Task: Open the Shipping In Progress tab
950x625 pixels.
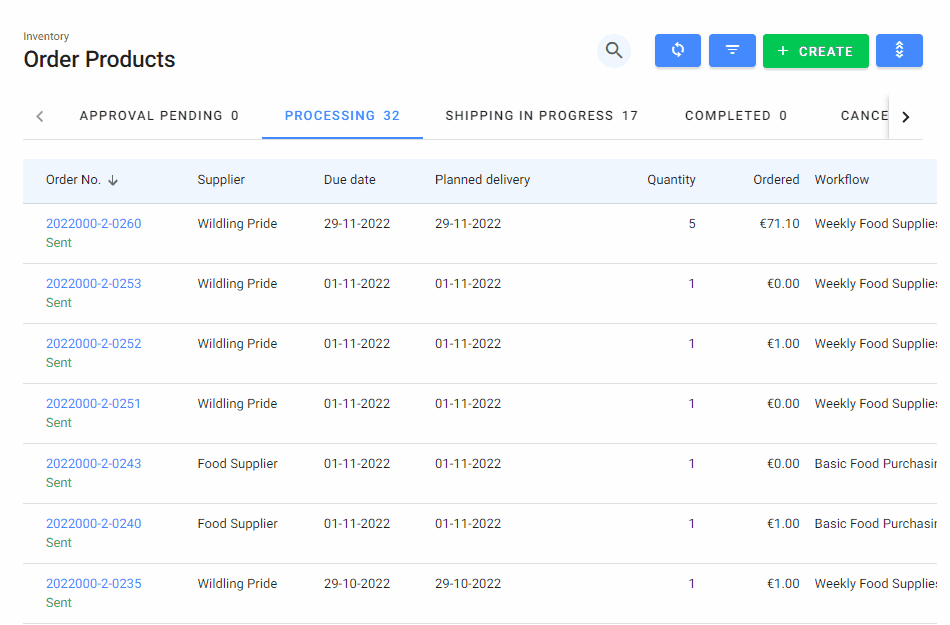Action: point(541,116)
